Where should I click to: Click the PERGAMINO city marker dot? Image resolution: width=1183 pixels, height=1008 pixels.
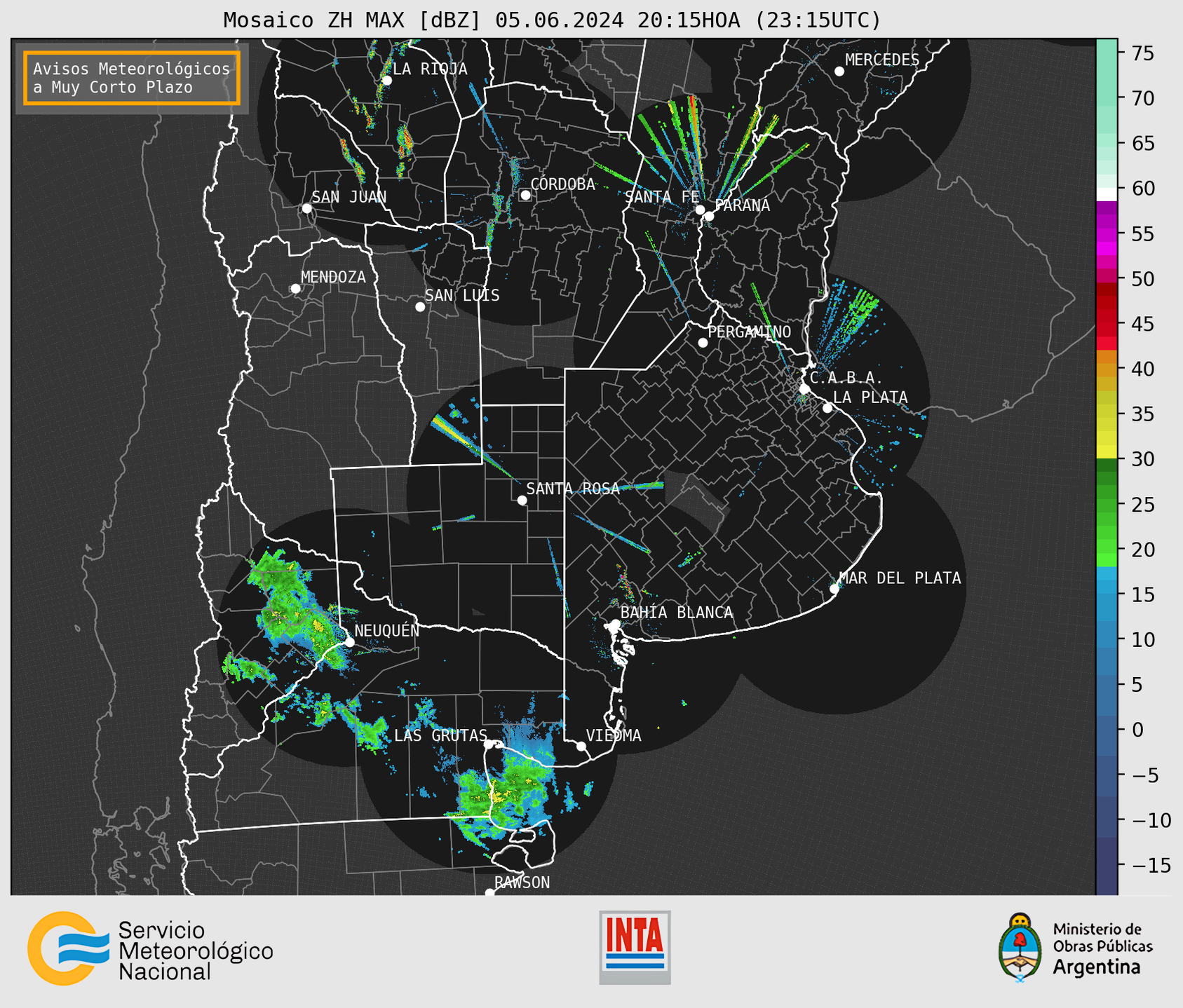(703, 343)
